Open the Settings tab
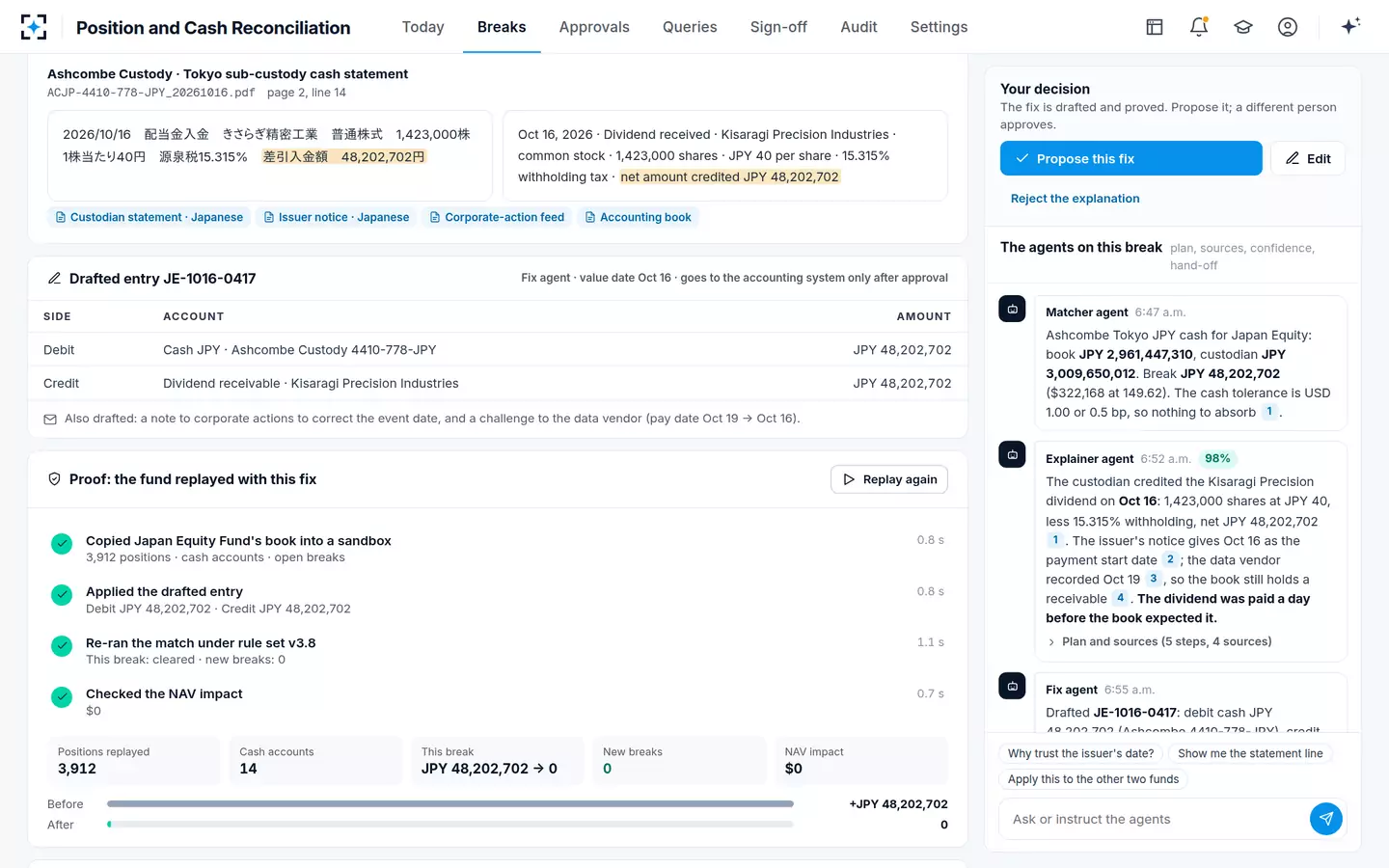The width and height of the screenshot is (1389, 868). tap(939, 27)
